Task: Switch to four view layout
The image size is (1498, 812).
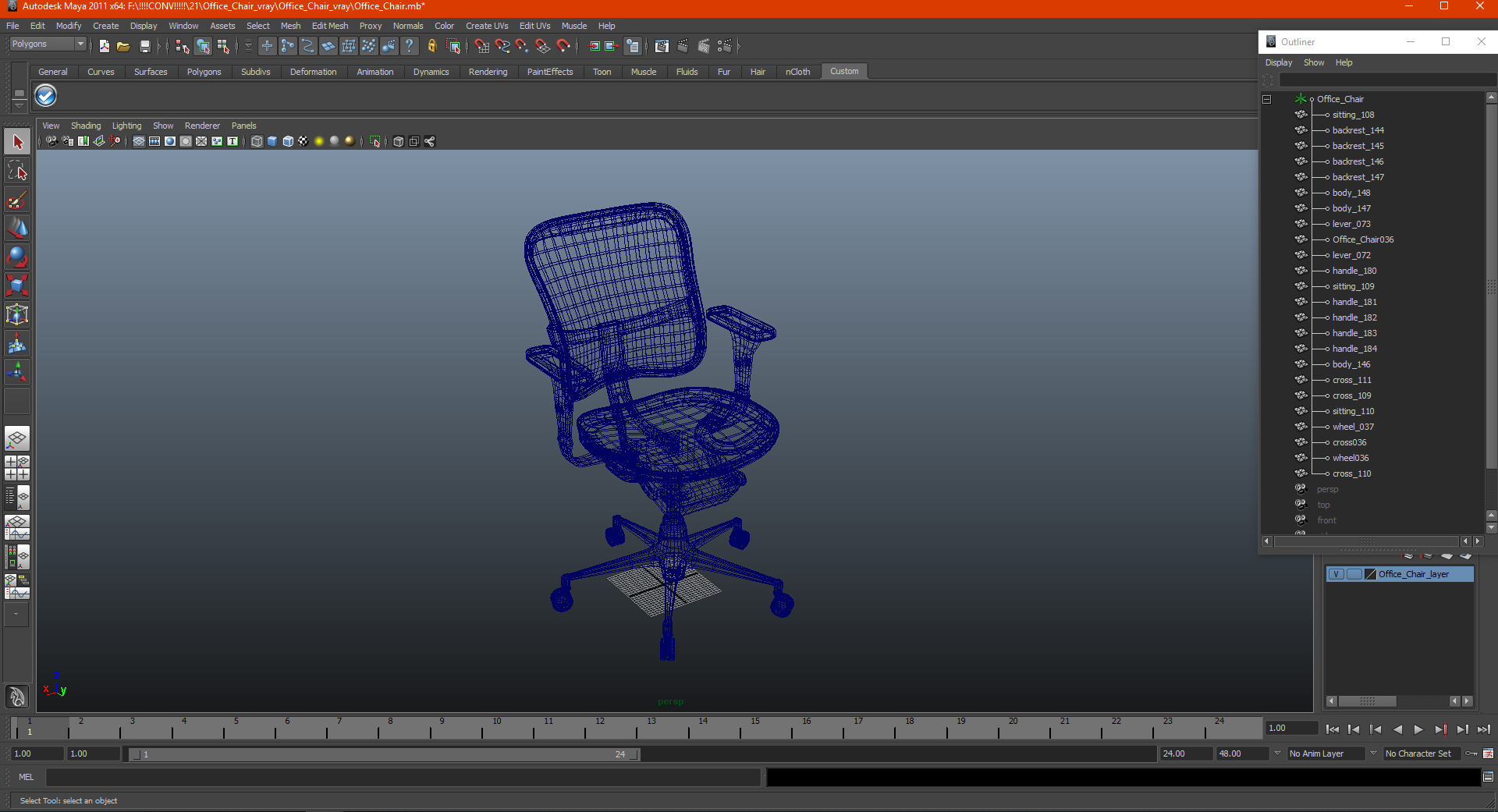Action: (17, 468)
